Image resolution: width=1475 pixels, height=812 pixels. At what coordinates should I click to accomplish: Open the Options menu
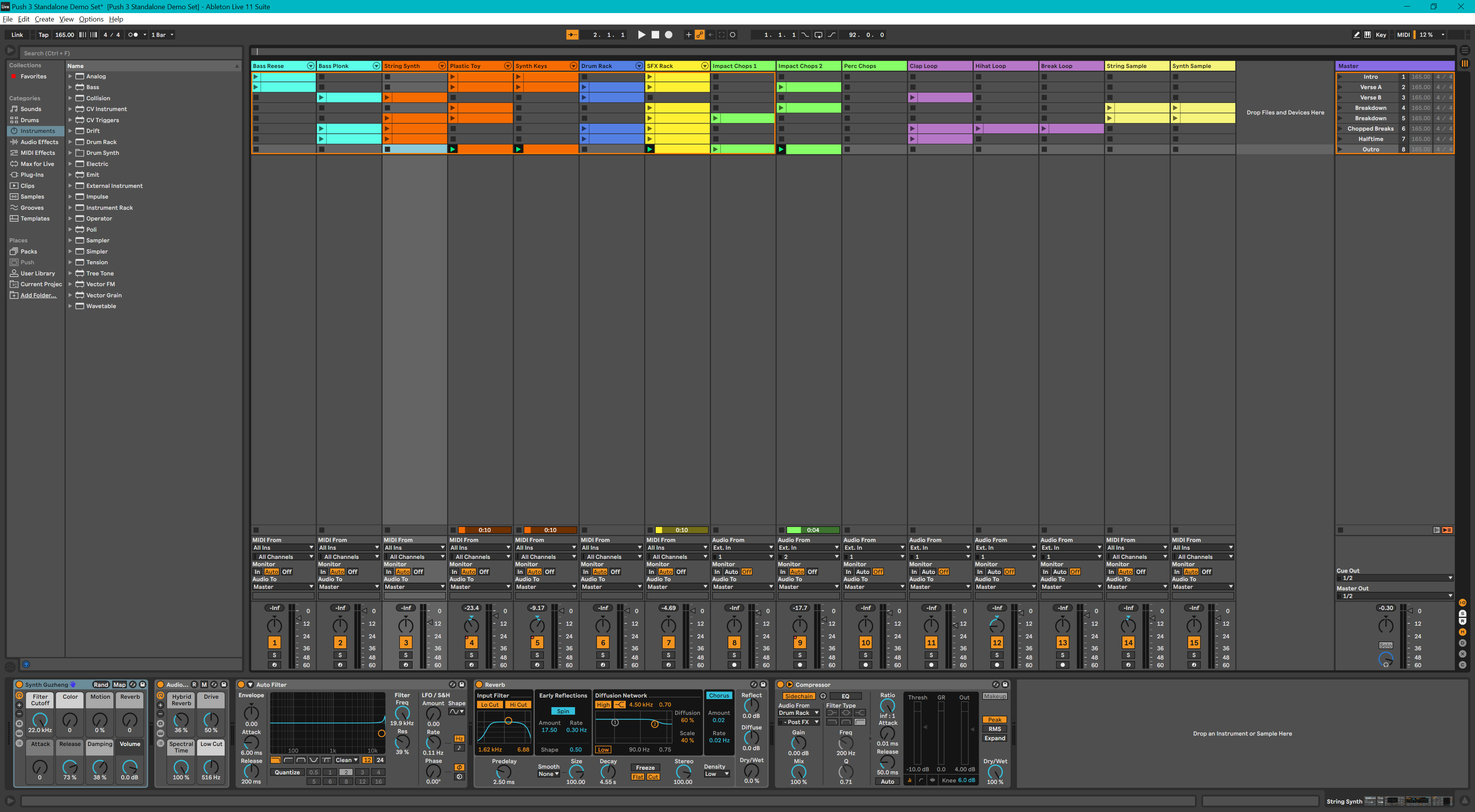pos(91,19)
